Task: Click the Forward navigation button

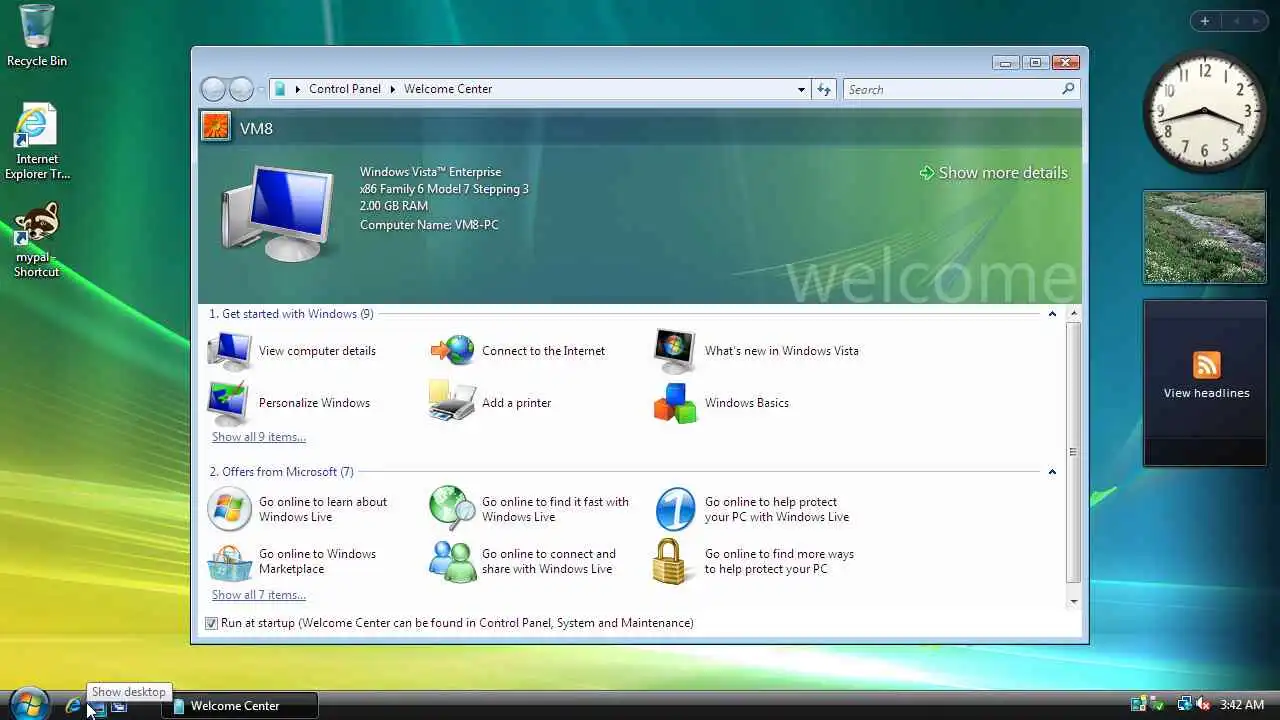Action: click(241, 89)
